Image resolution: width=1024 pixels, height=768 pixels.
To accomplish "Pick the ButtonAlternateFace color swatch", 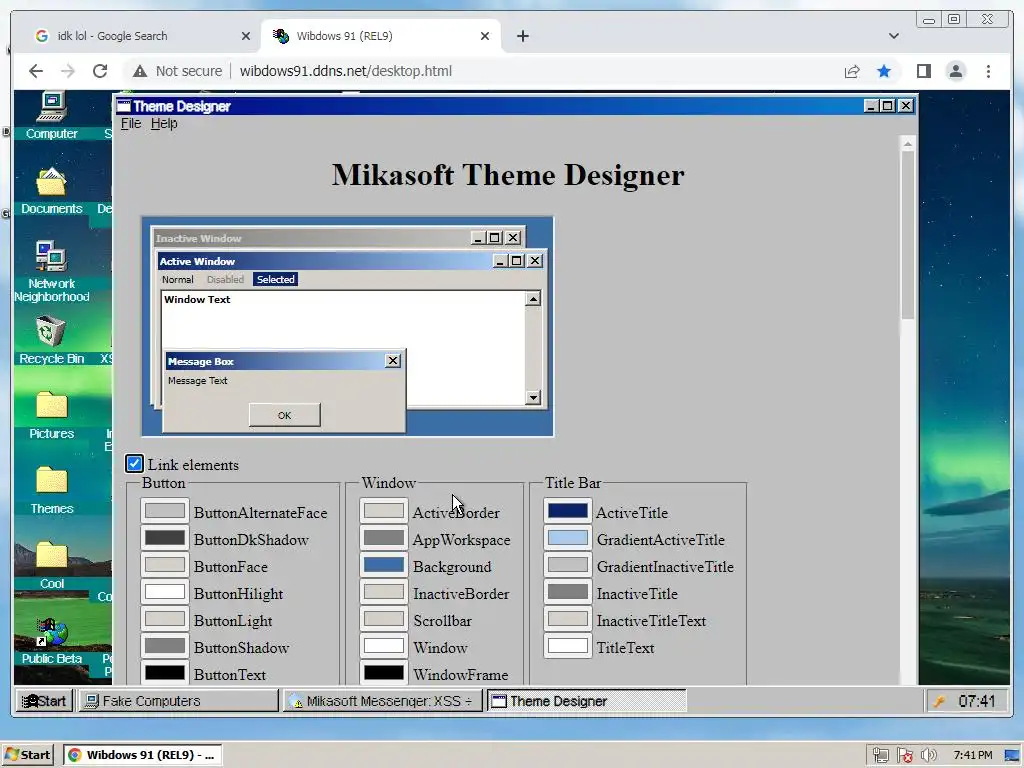I will 165,511.
